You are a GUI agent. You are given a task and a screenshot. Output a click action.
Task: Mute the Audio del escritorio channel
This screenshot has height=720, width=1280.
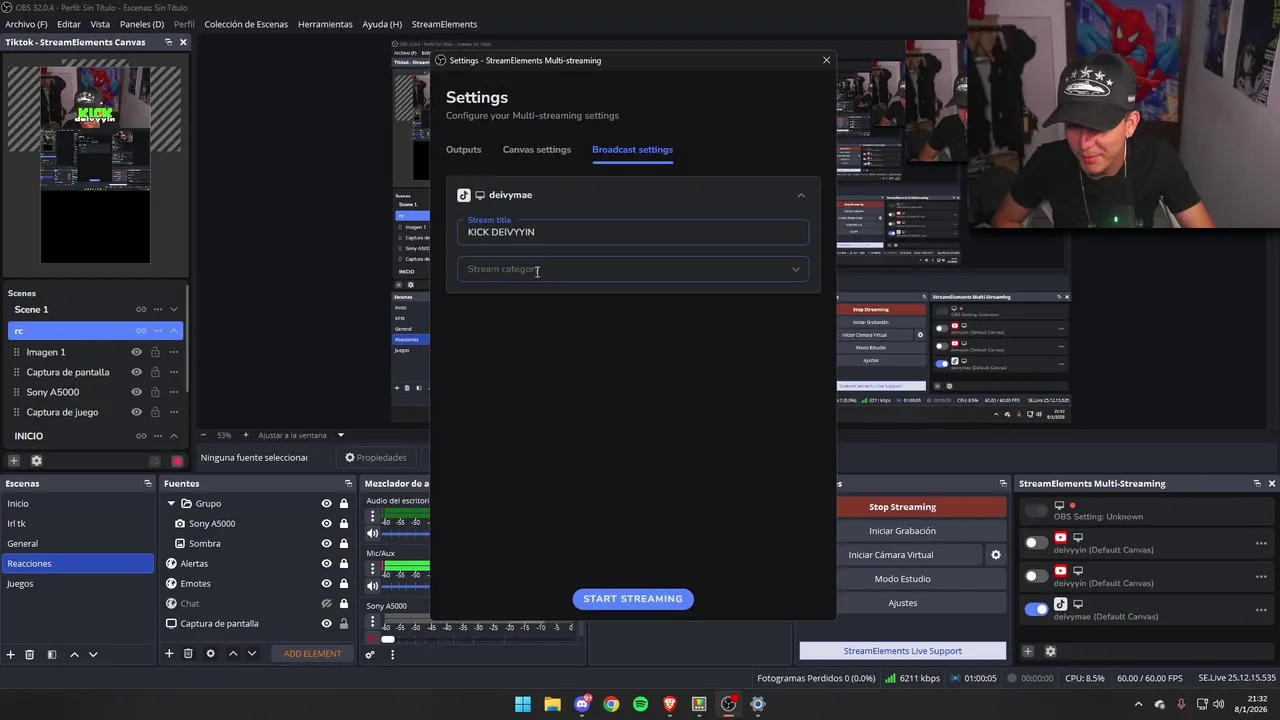(373, 534)
